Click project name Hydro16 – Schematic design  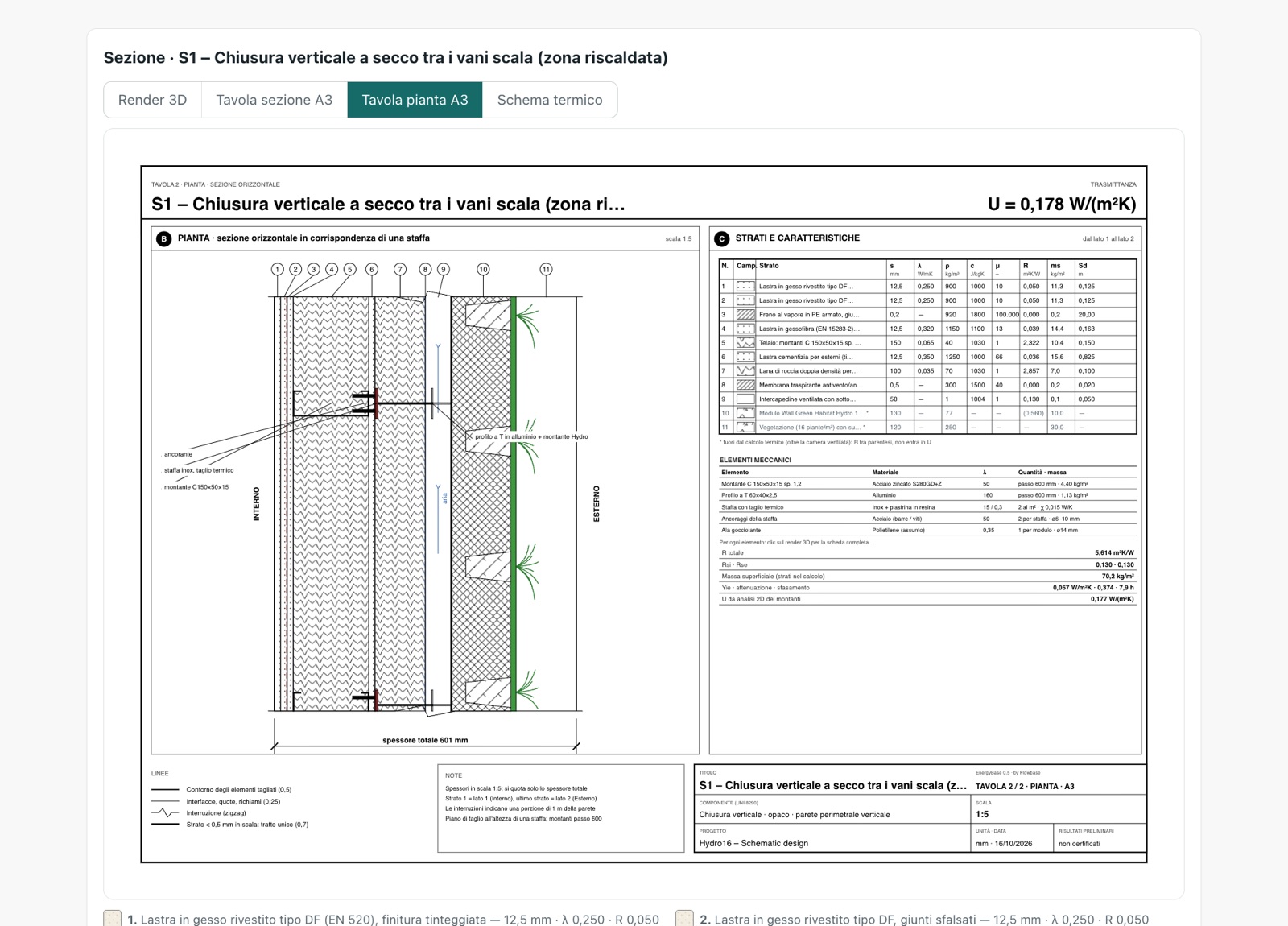pos(753,843)
